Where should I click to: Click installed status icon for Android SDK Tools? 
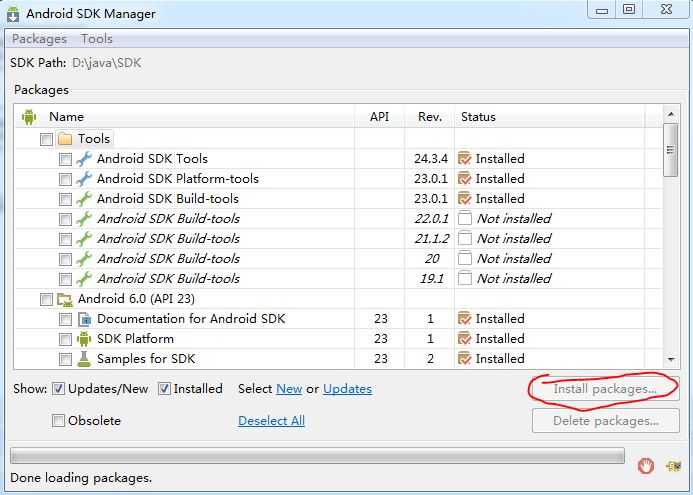click(465, 159)
